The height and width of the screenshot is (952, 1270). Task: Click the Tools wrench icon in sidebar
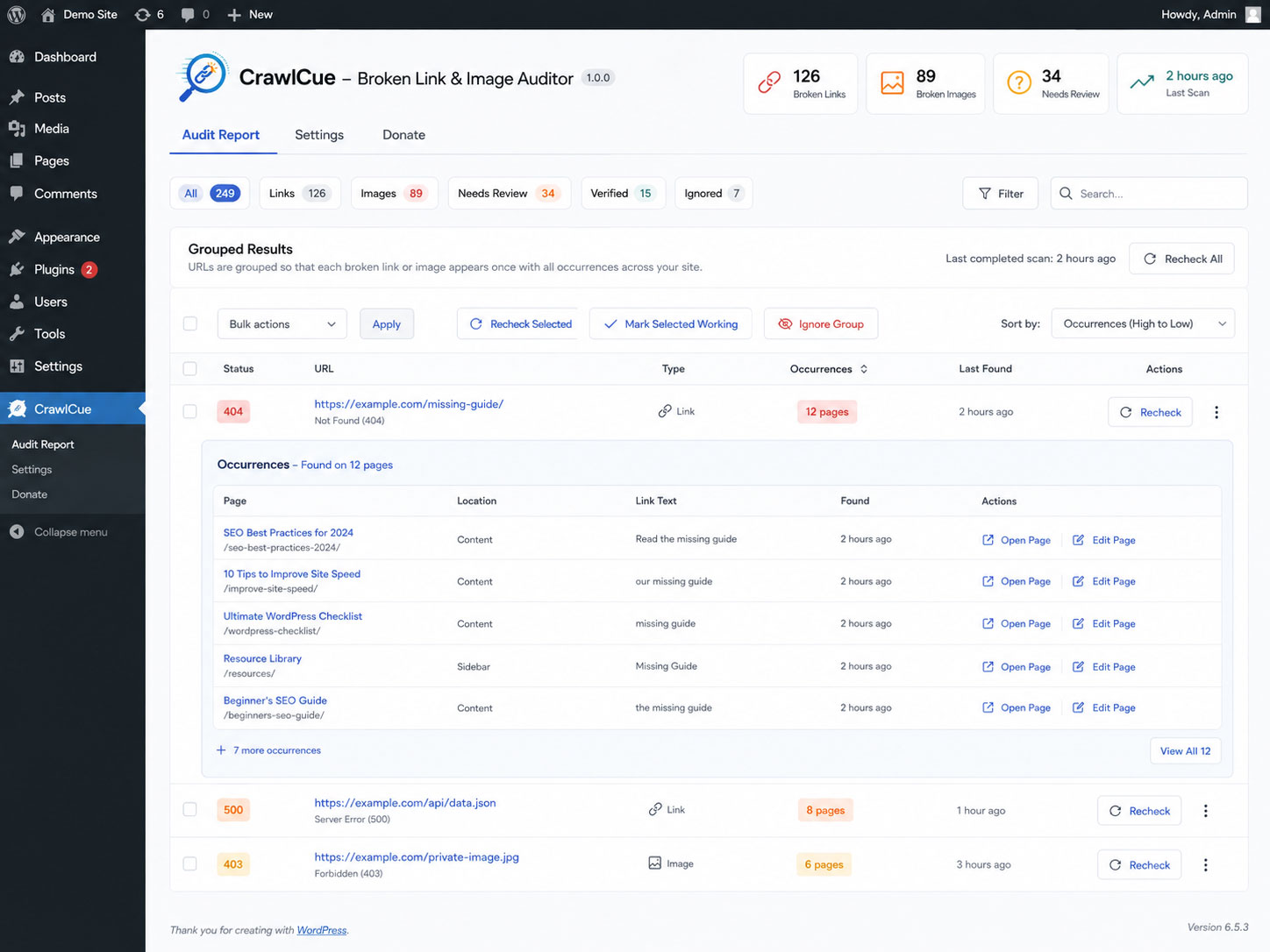(17, 334)
